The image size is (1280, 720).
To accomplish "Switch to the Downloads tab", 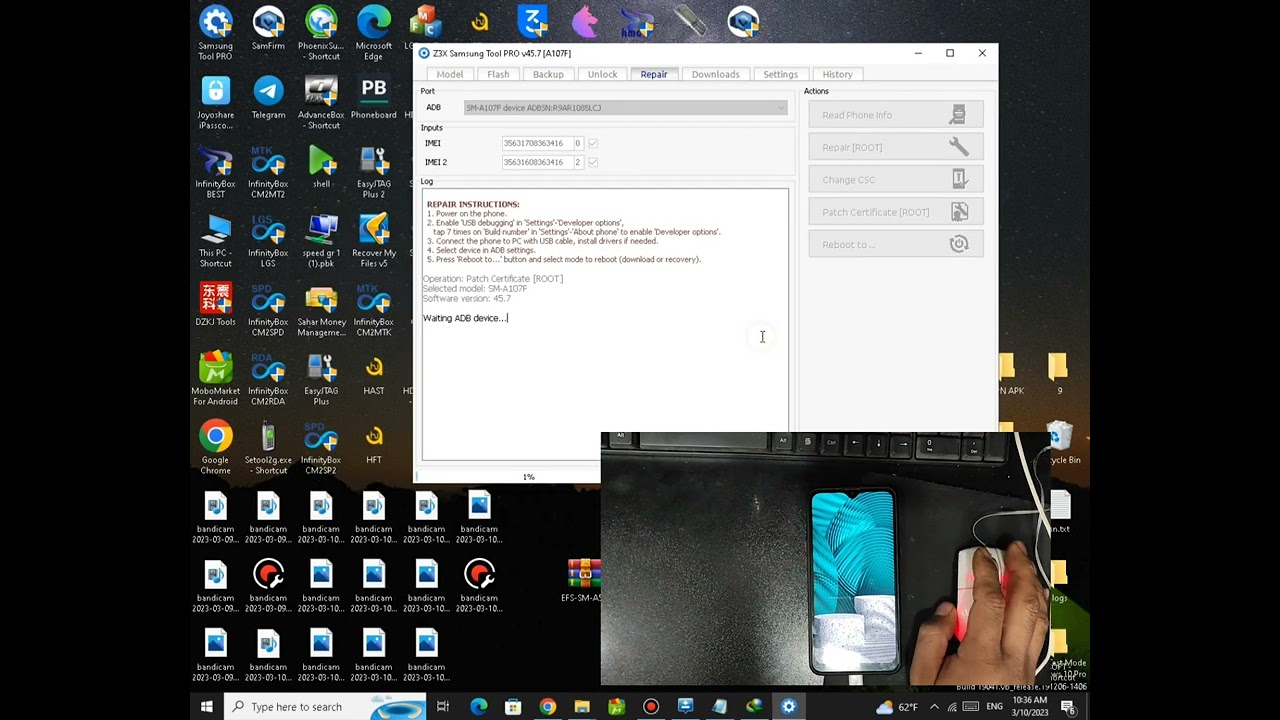I will [716, 74].
